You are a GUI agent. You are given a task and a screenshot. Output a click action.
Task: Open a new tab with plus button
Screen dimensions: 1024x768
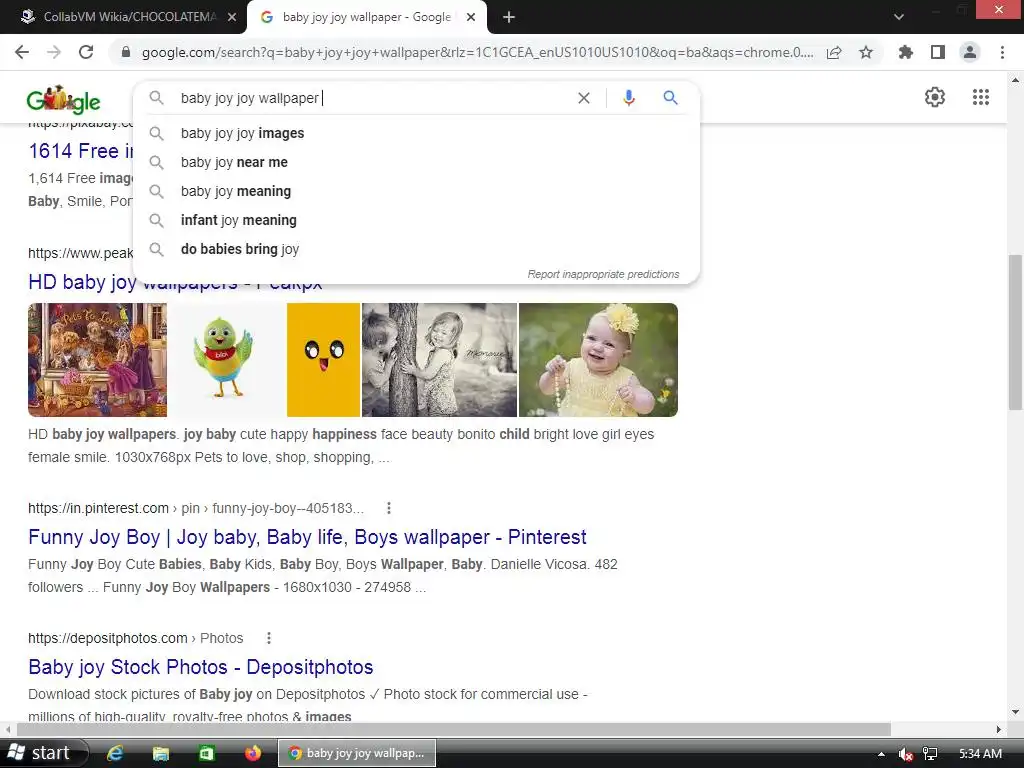click(x=509, y=17)
